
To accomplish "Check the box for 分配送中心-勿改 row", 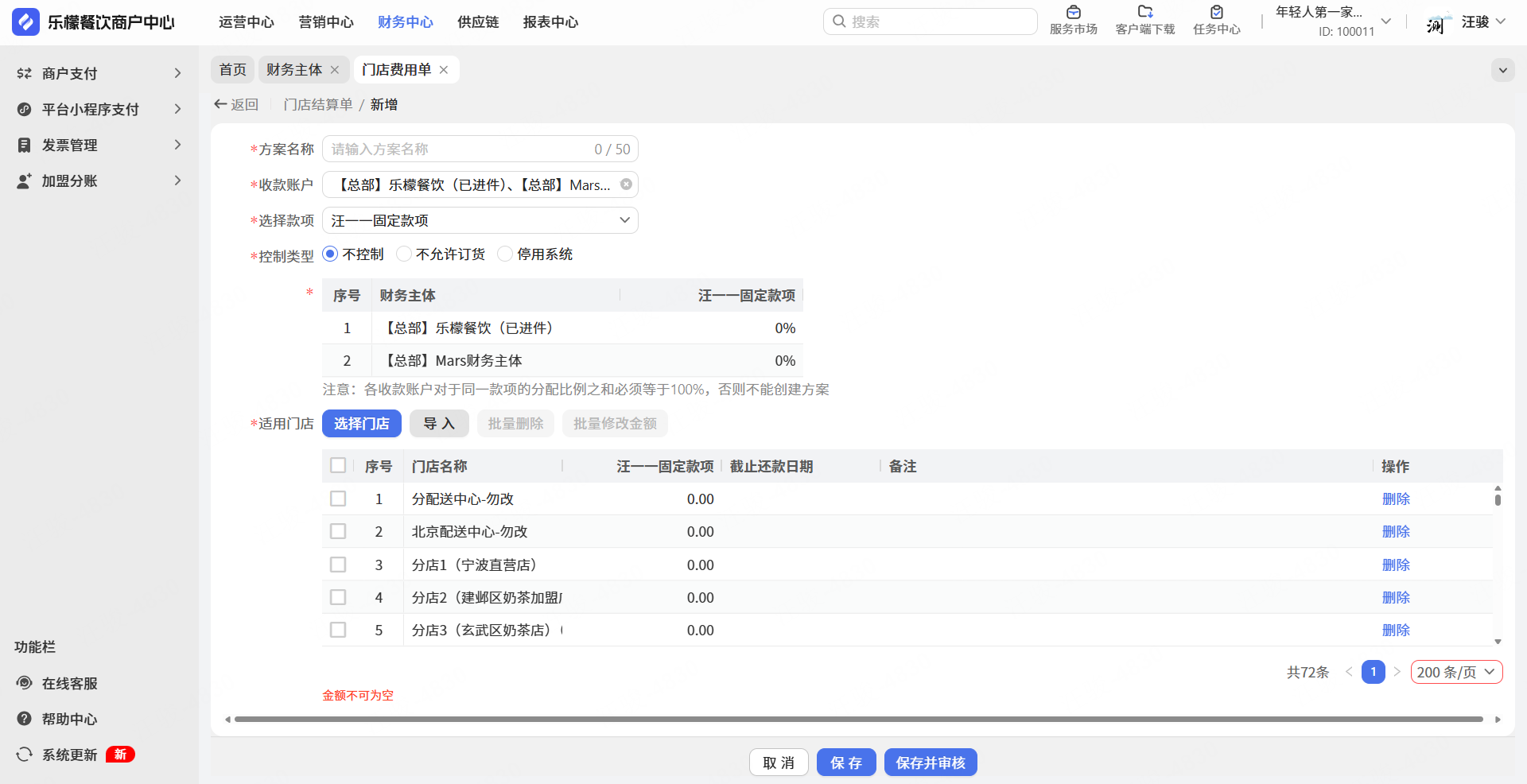I will coord(338,499).
